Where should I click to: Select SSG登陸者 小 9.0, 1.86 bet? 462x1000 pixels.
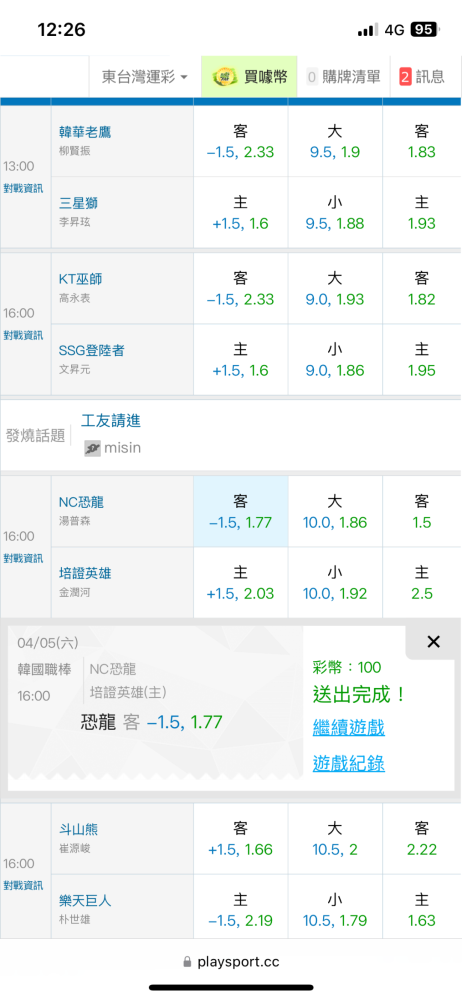(335, 360)
